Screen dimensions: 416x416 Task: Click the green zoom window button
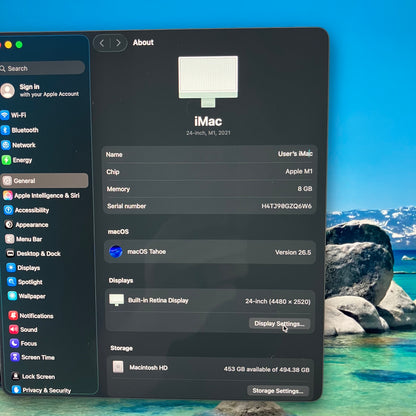19,45
